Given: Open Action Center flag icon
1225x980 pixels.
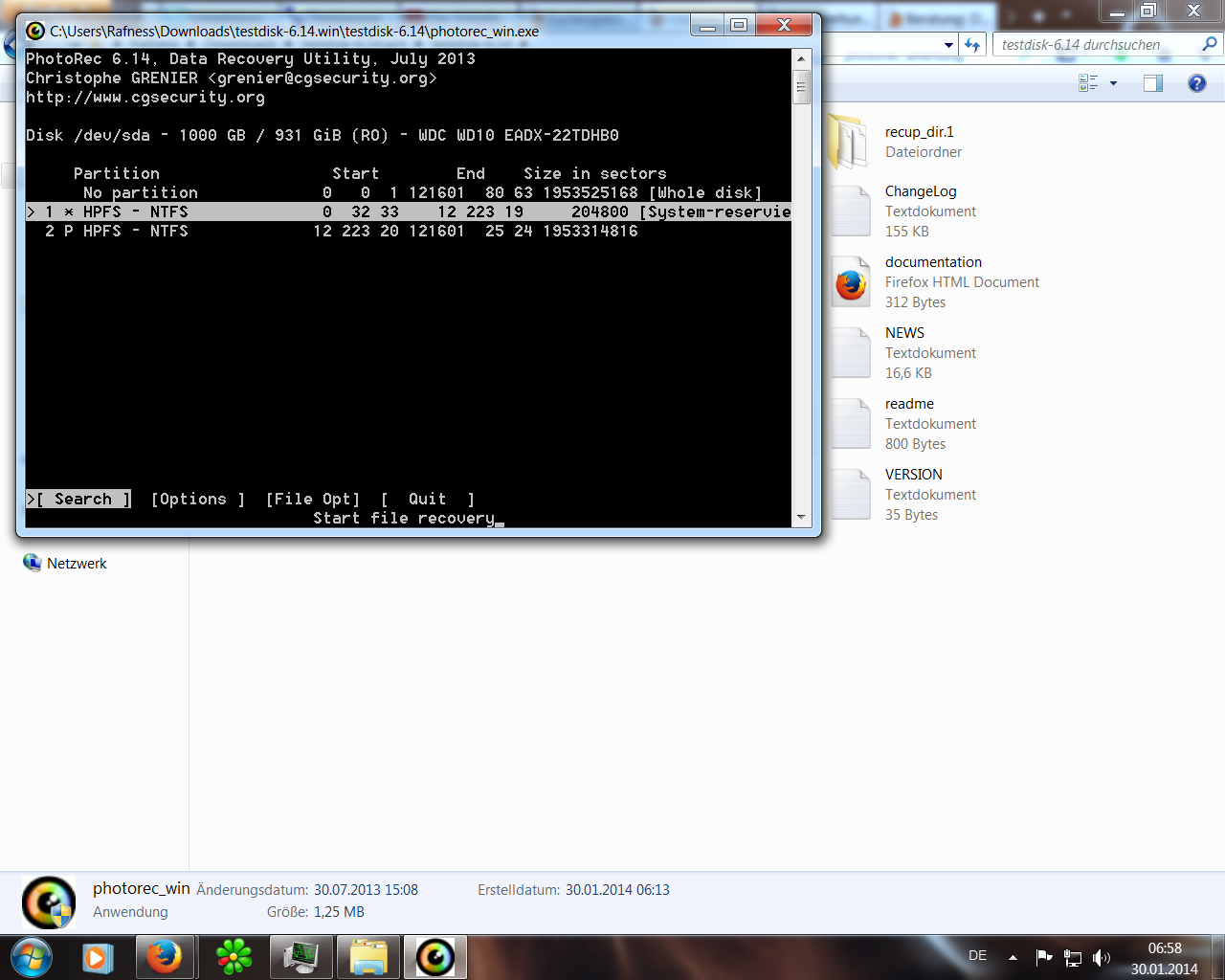Looking at the screenshot, I should (x=1044, y=957).
